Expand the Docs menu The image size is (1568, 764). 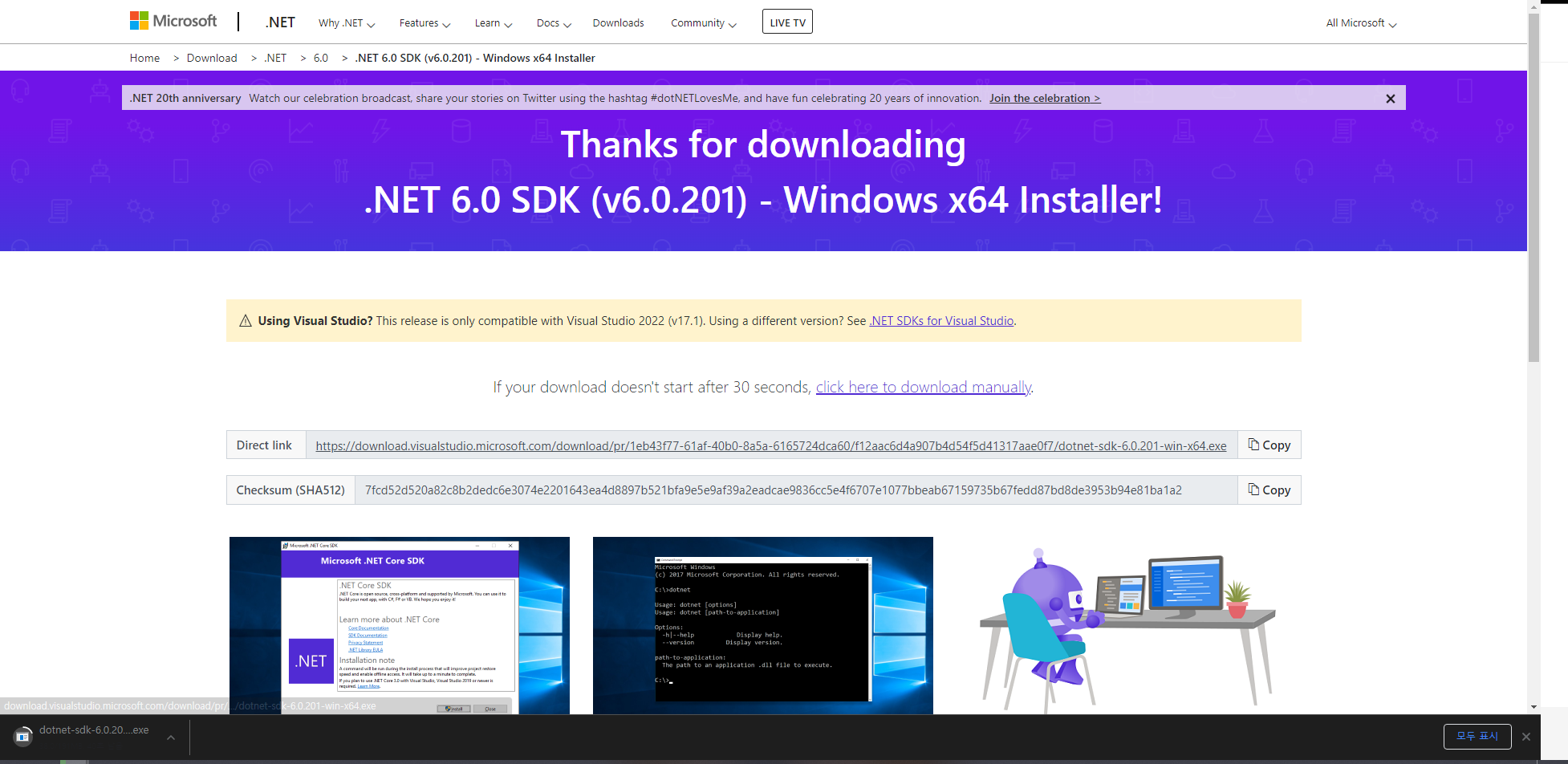point(554,23)
